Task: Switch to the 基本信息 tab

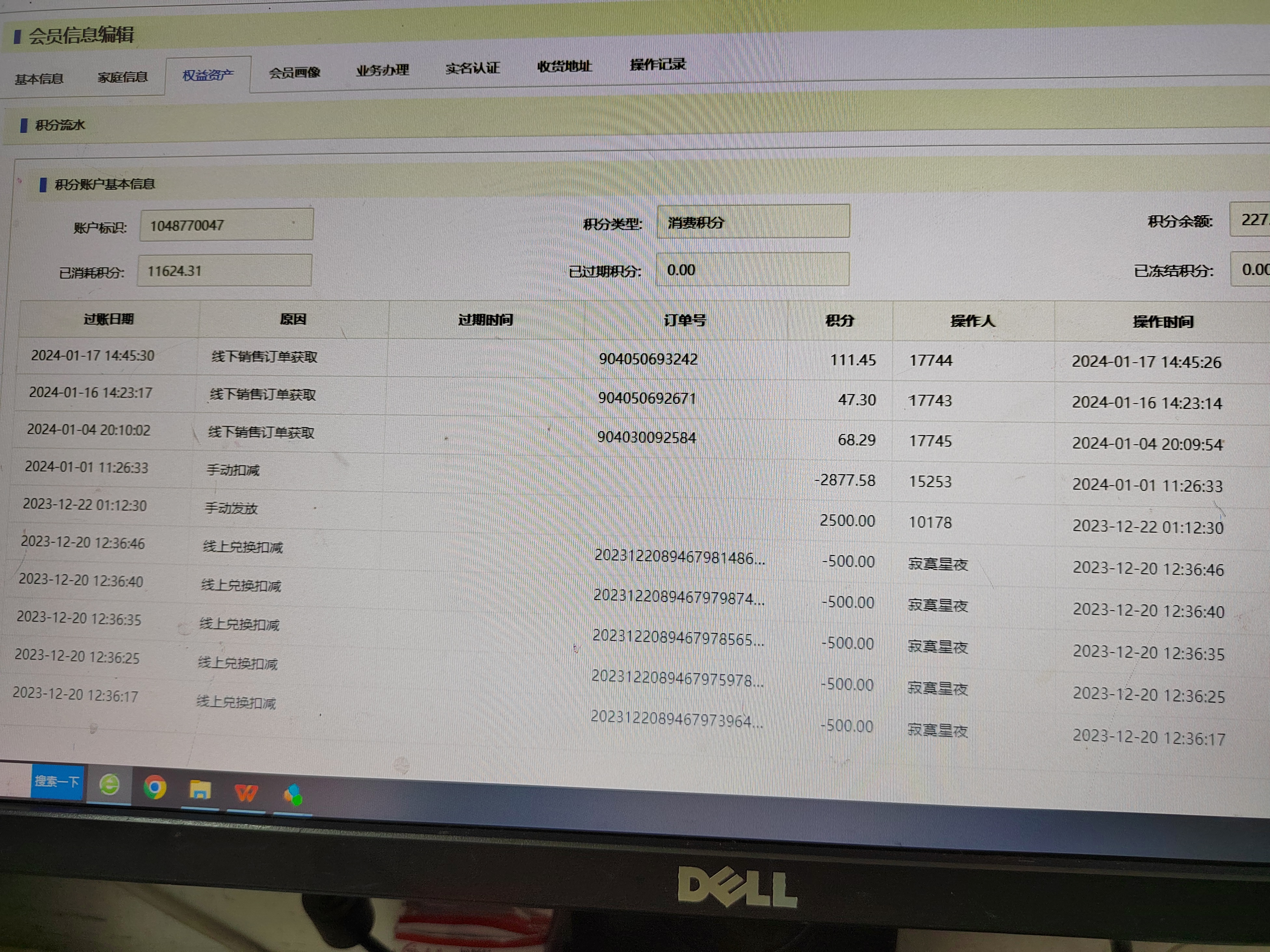Action: coord(38,79)
